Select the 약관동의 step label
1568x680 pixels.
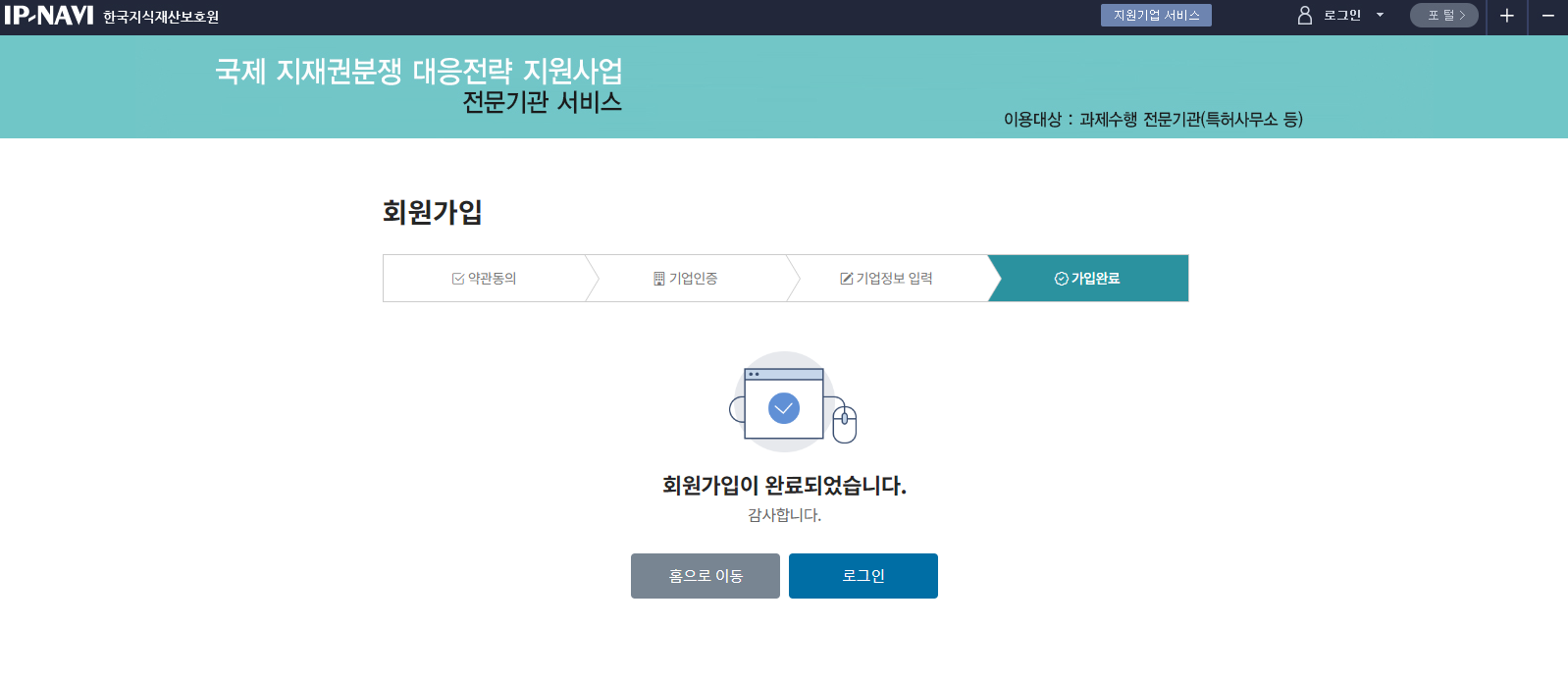click(492, 279)
